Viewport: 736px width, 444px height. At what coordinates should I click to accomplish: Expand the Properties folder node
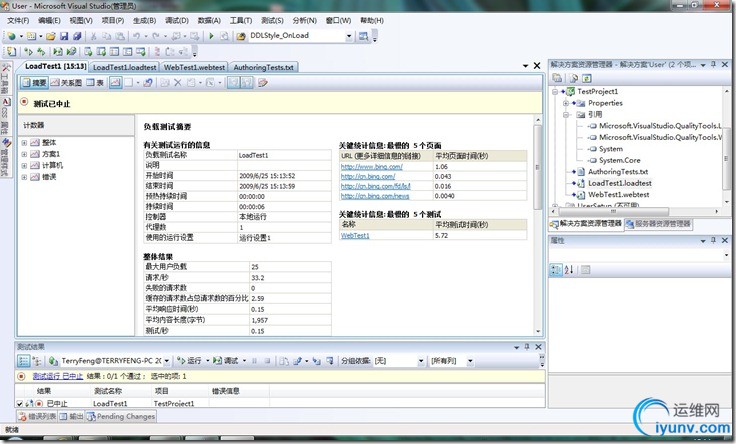[x=566, y=103]
